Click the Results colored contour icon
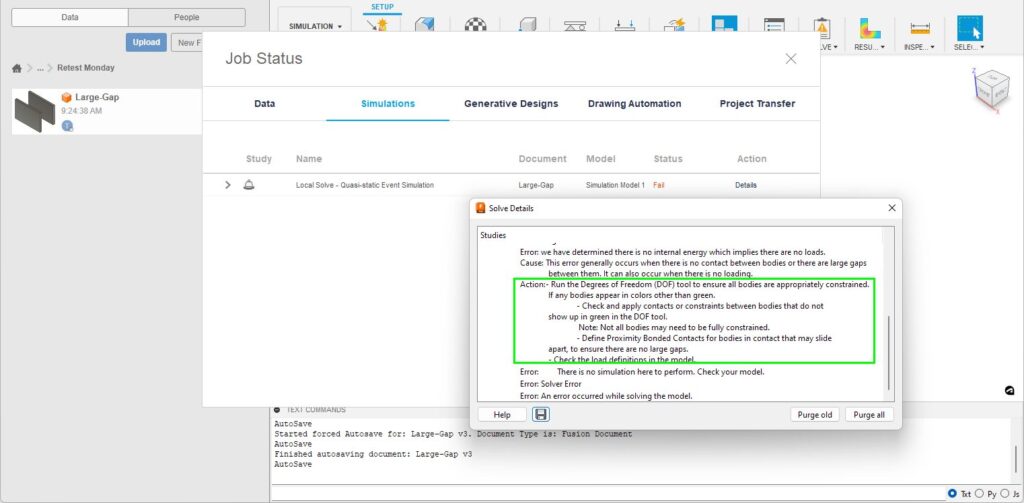 click(869, 28)
